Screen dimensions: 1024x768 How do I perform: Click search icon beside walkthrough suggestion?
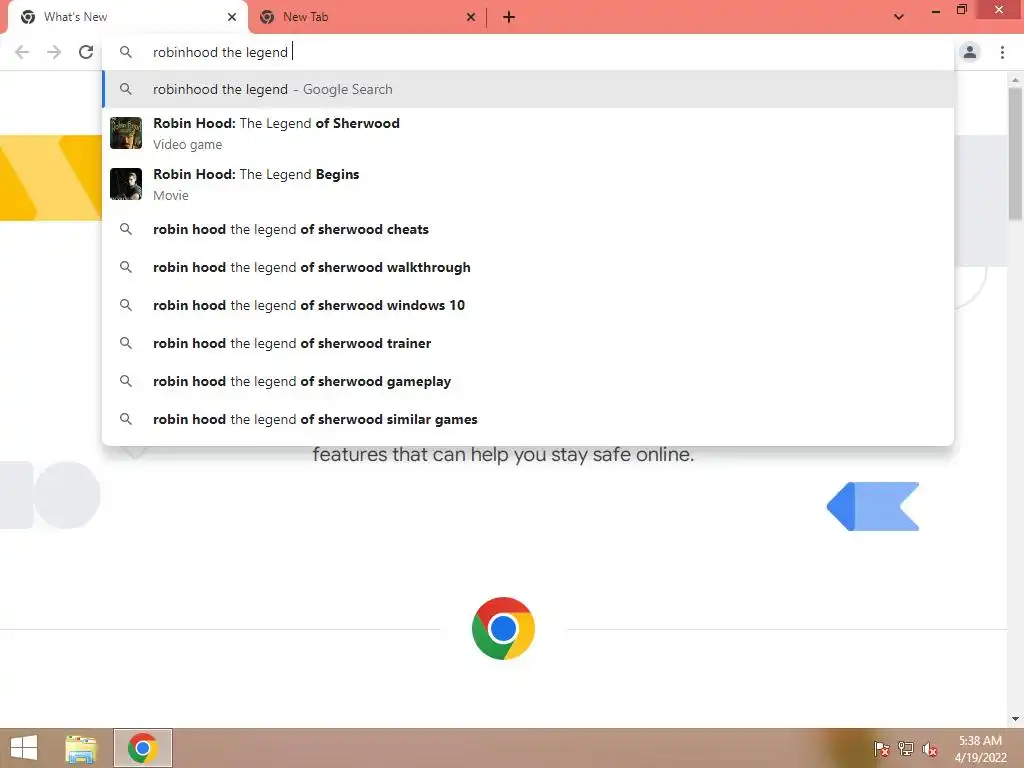point(126,267)
